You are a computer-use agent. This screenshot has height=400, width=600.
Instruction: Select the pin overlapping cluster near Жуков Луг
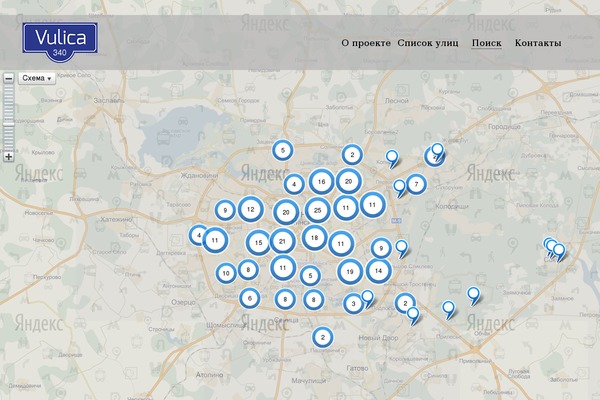tap(437, 151)
